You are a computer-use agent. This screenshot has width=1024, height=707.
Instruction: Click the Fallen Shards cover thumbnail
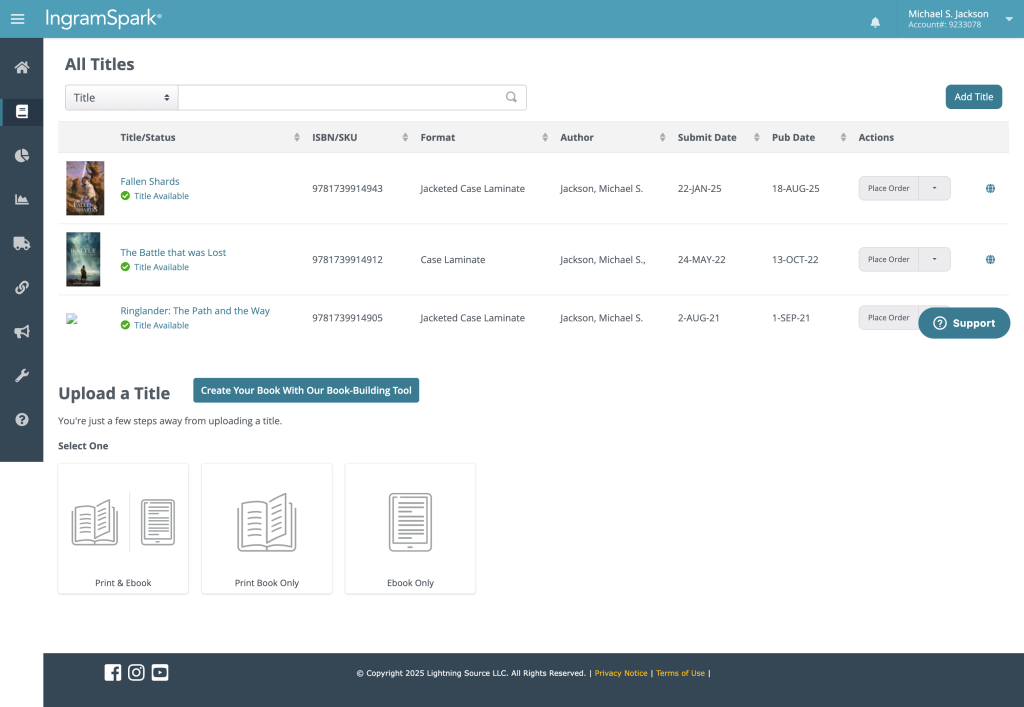(x=85, y=188)
